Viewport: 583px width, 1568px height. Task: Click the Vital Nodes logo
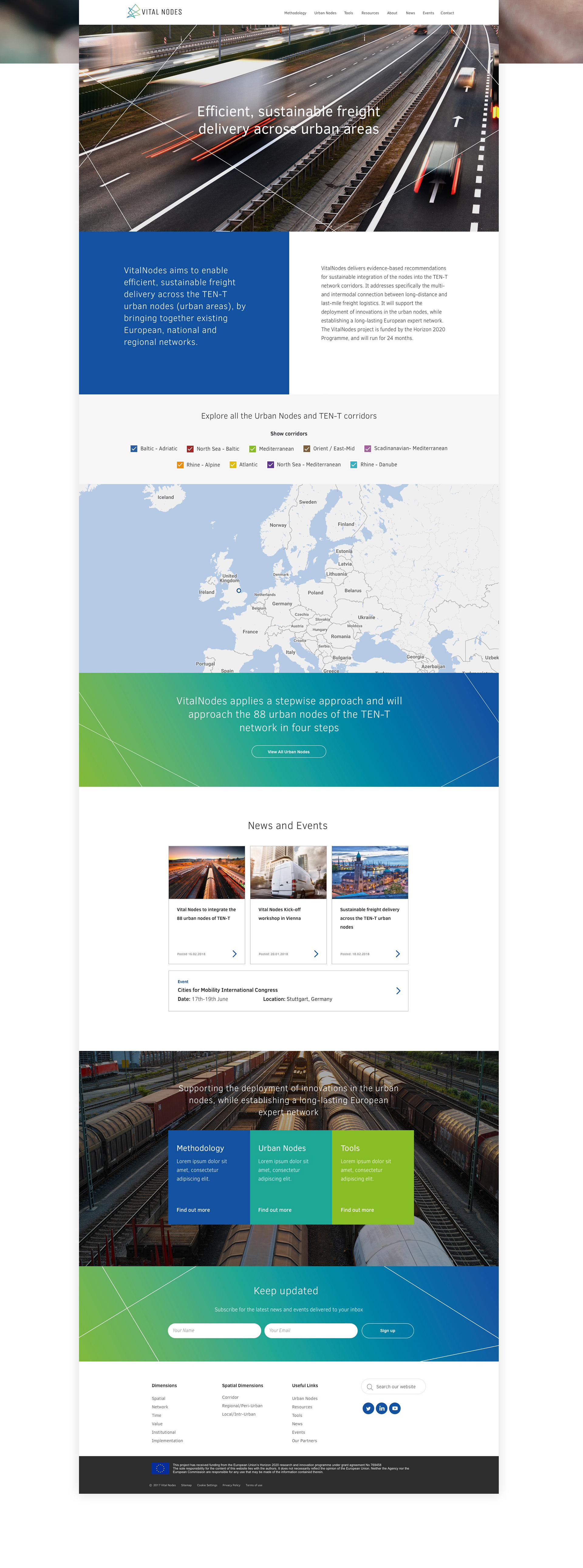154,12
